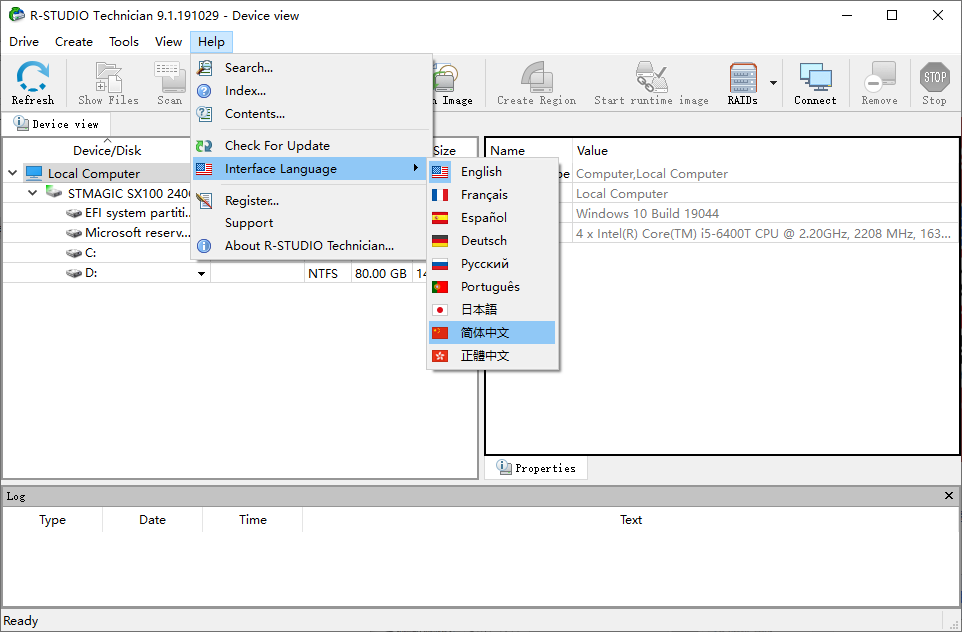Collapse the Local Computer tree node
This screenshot has width=962, height=632.
(x=13, y=173)
